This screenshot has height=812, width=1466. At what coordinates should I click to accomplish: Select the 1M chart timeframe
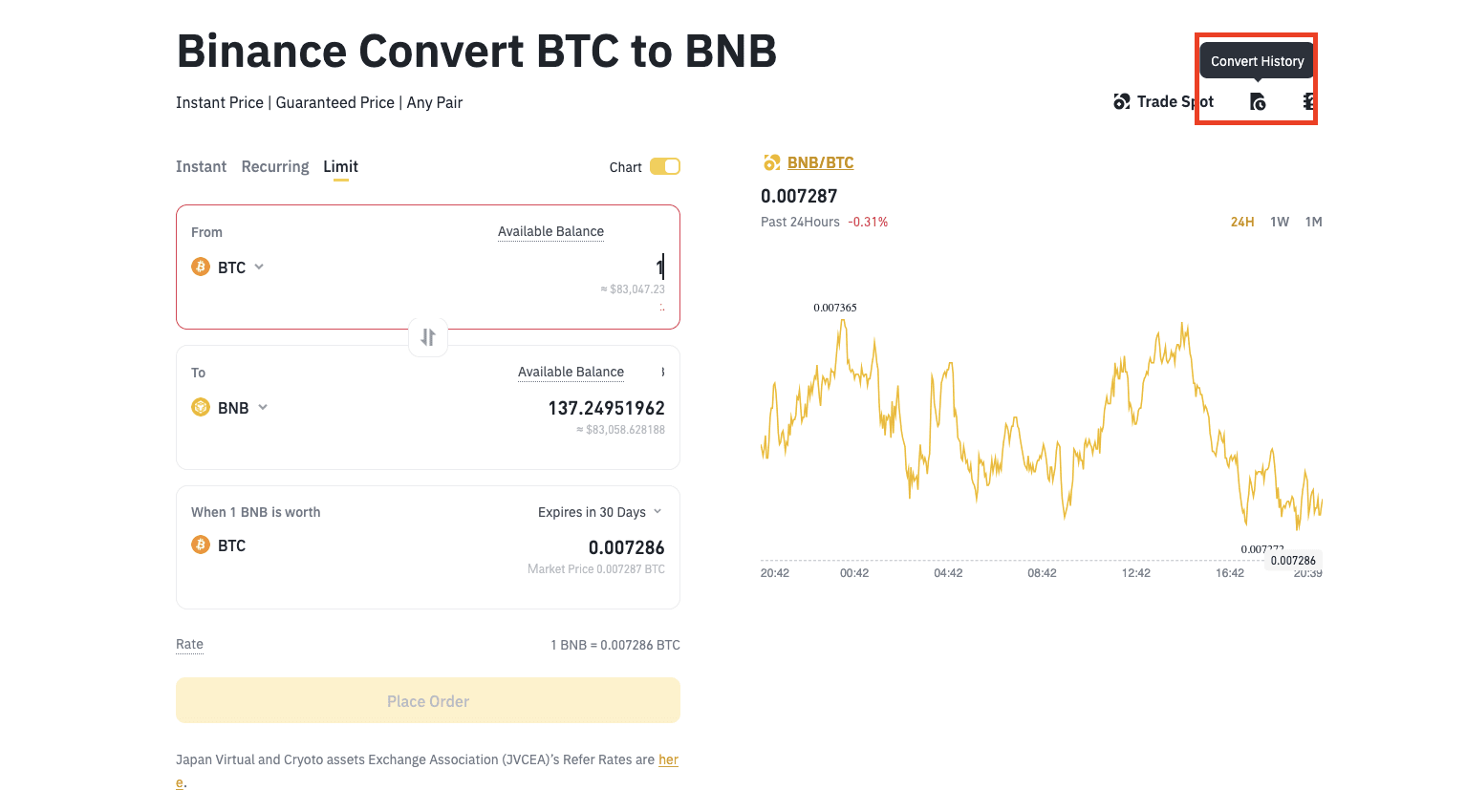click(1314, 222)
